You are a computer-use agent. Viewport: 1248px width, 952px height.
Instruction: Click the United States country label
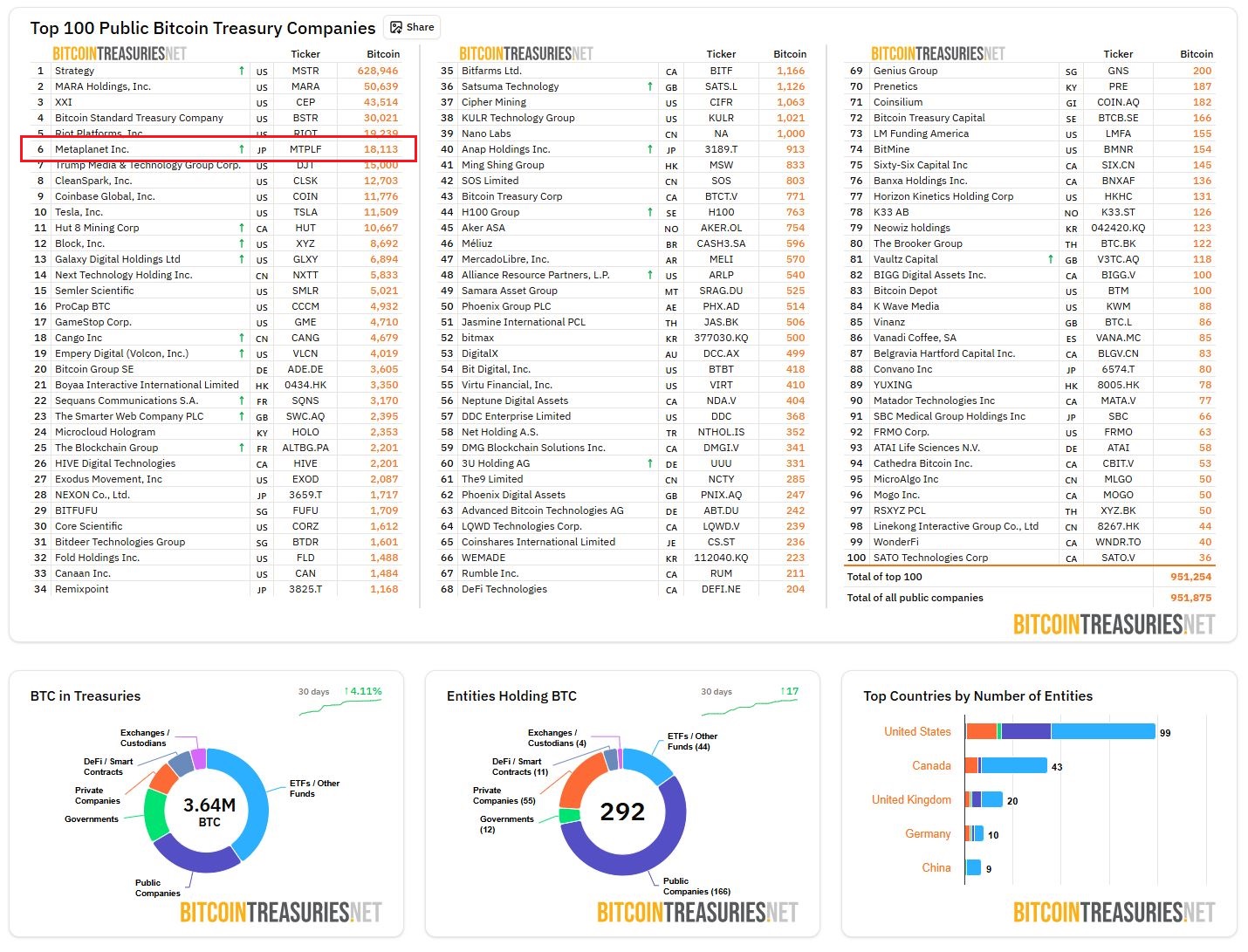tap(917, 731)
